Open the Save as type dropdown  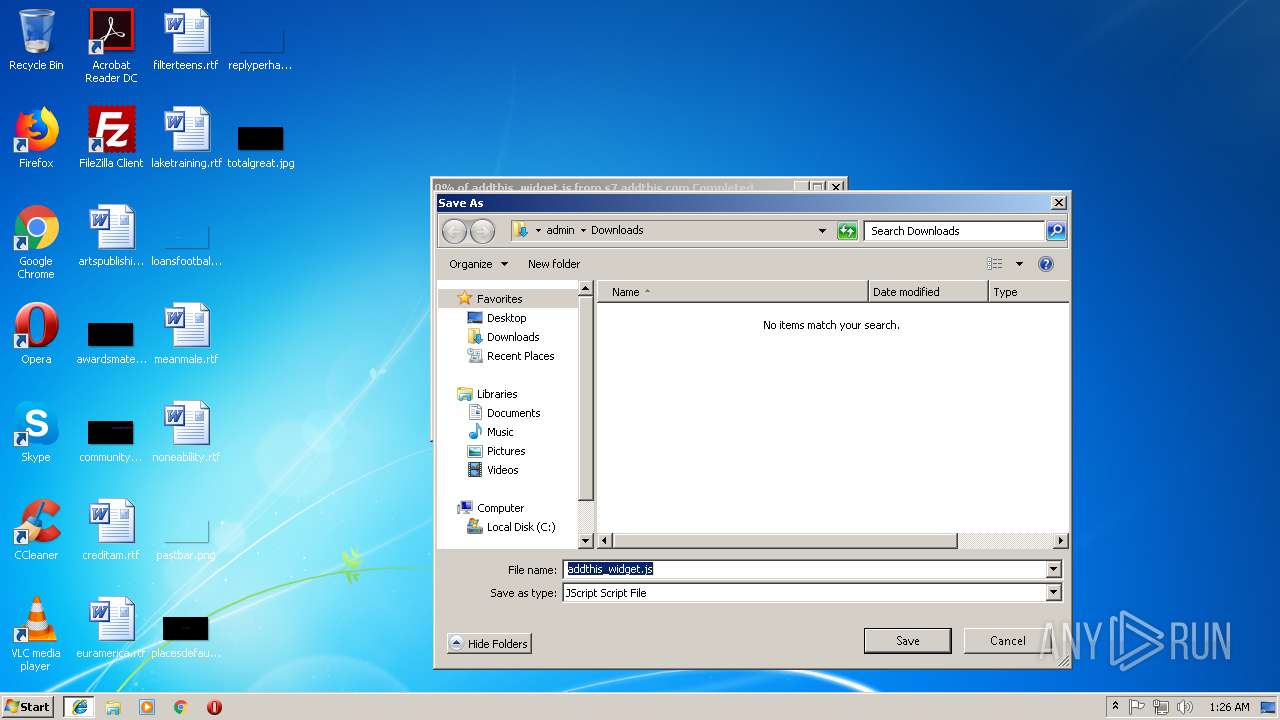[x=1053, y=593]
